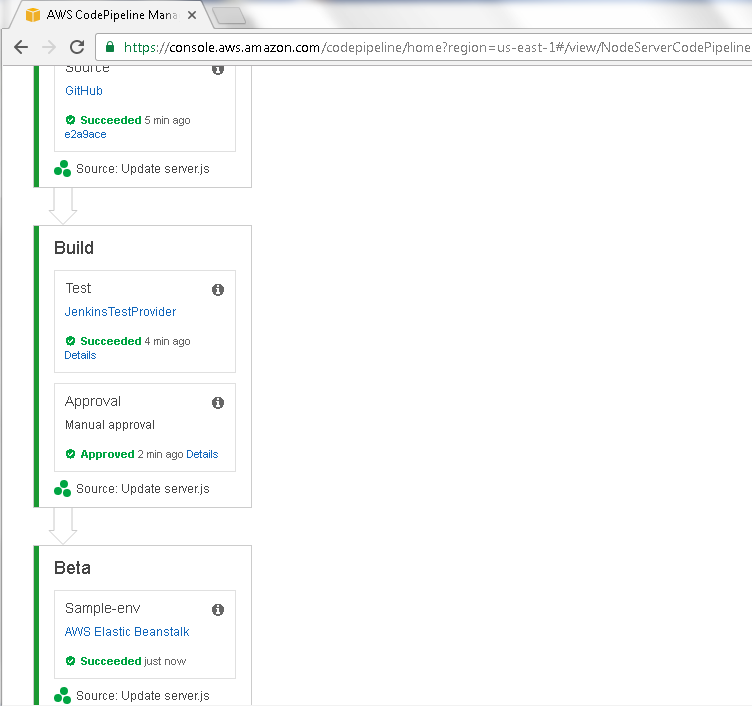Click the Test Succeeded check icon
The height and width of the screenshot is (706, 752).
[x=70, y=341]
